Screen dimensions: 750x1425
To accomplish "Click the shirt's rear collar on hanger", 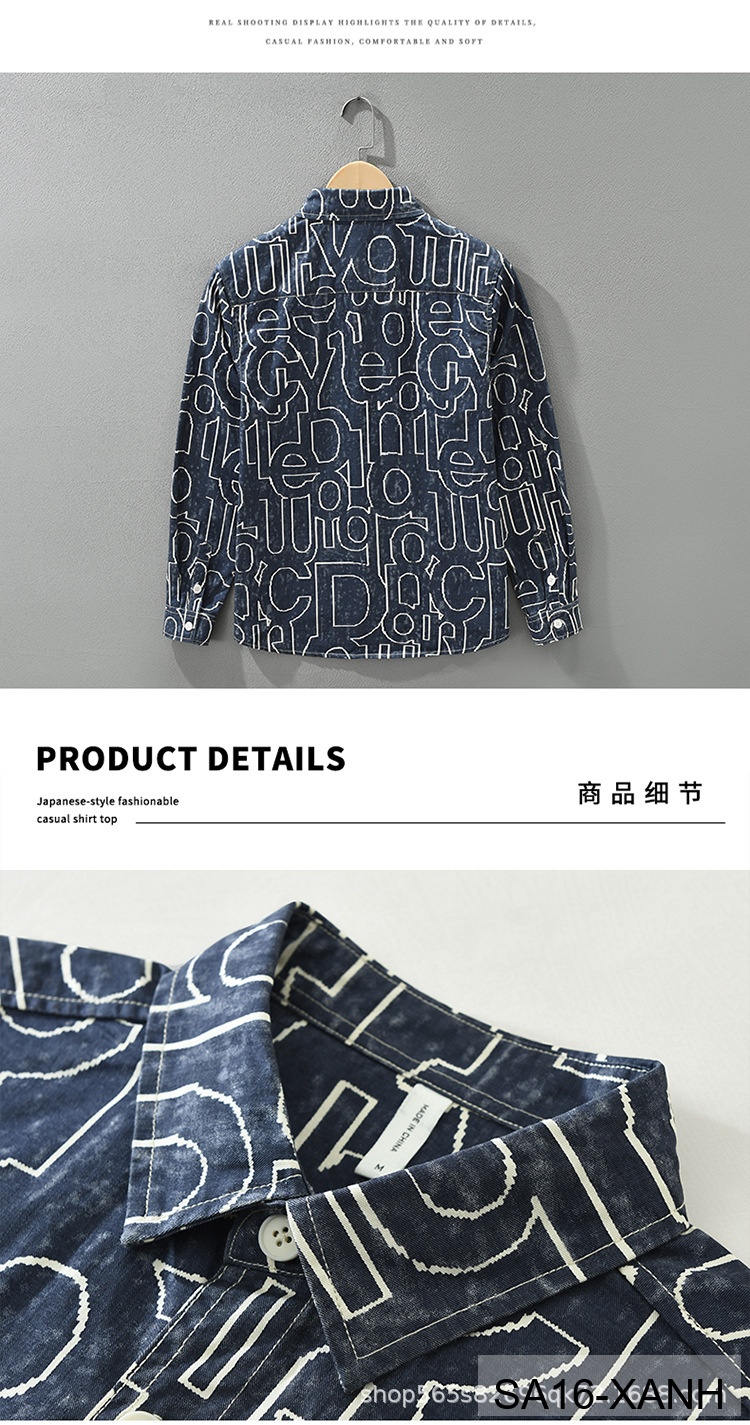I will (363, 197).
